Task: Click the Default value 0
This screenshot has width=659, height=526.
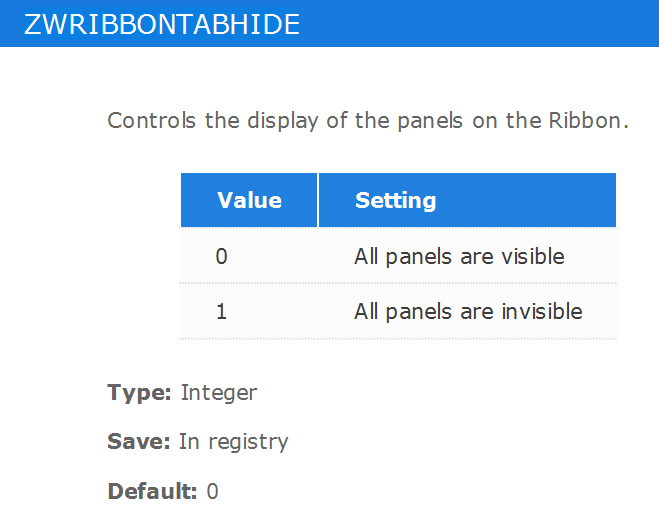Action: point(212,491)
